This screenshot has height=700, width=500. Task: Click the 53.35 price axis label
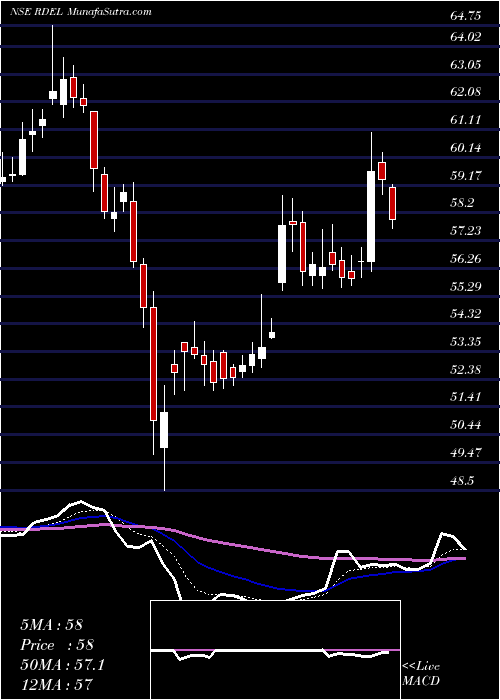[466, 342]
